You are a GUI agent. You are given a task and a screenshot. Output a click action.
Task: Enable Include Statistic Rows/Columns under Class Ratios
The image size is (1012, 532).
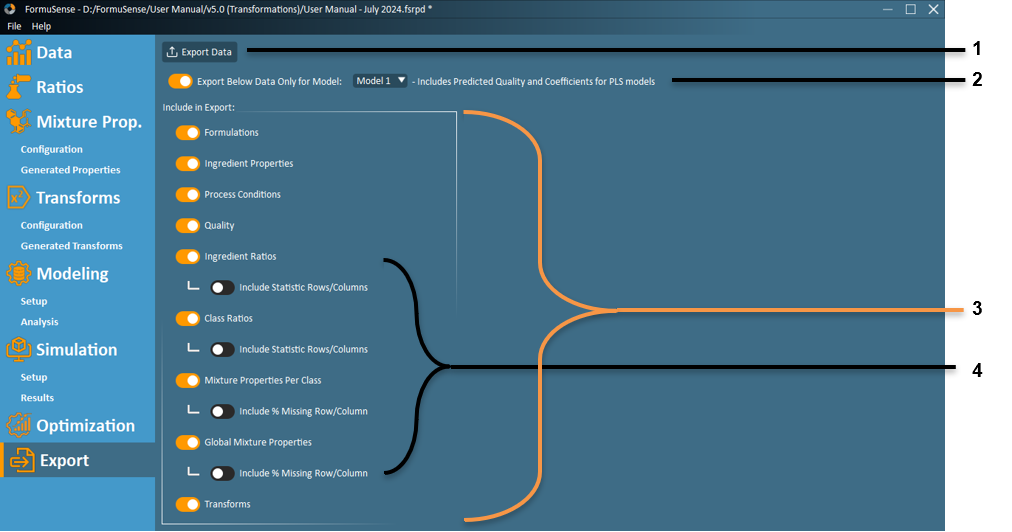point(223,349)
